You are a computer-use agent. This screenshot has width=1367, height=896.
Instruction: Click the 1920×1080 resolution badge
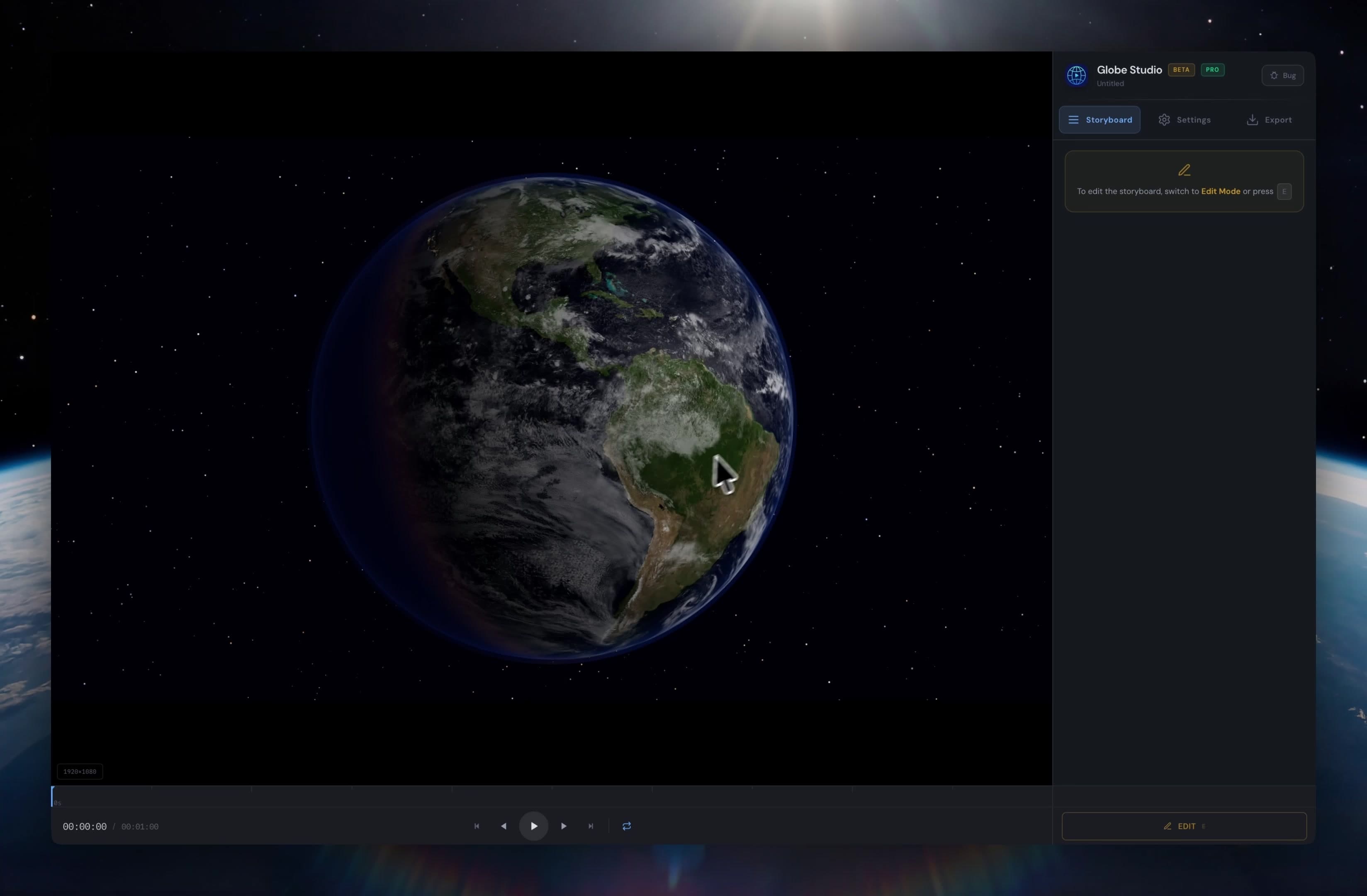79,772
